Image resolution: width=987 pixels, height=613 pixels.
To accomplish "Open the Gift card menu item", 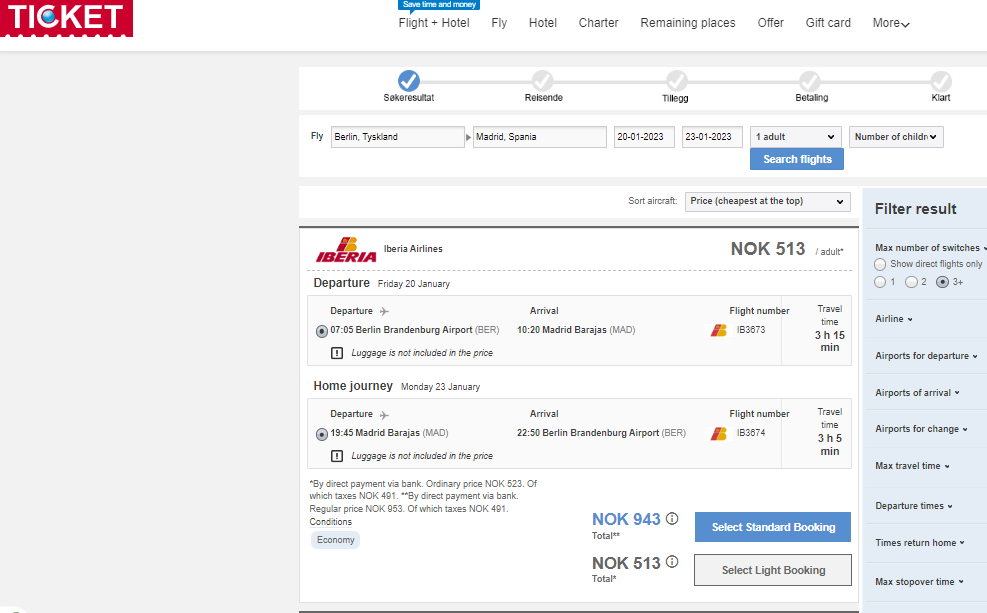I will click(828, 23).
